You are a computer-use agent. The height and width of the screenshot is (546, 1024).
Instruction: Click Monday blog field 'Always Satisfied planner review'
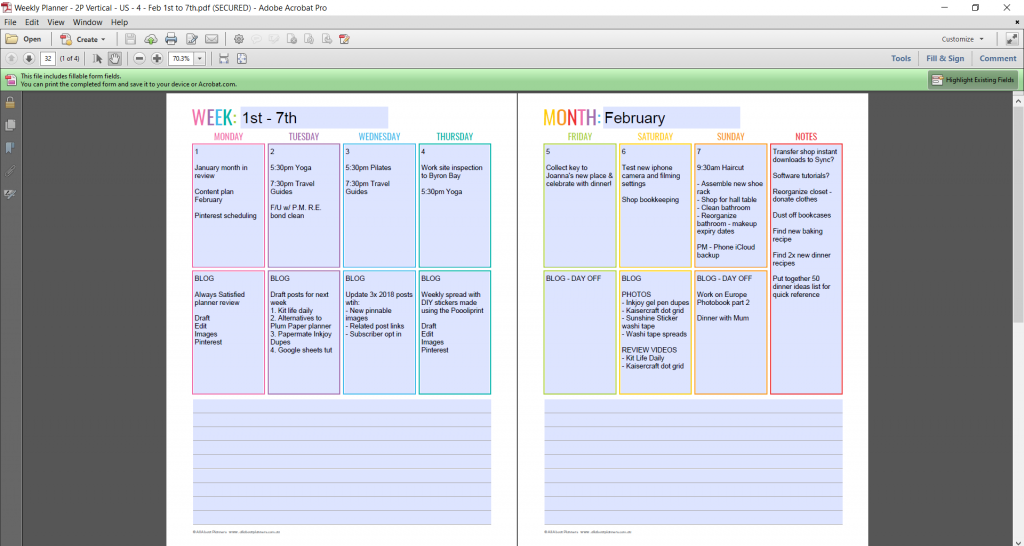click(x=229, y=332)
